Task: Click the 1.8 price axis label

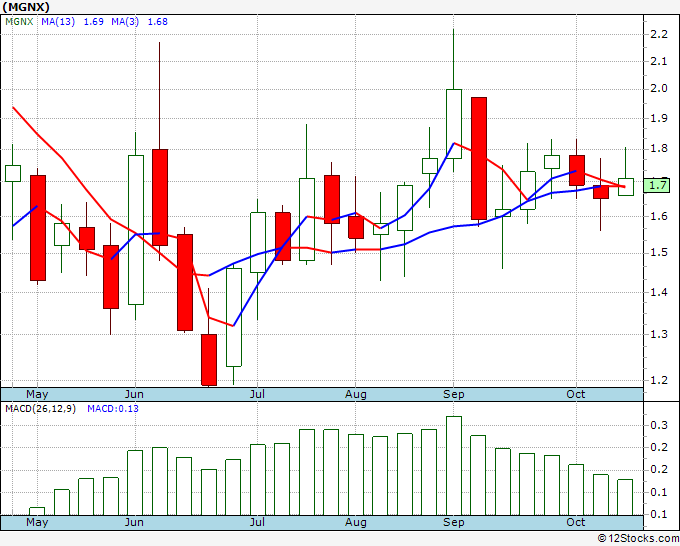Action: pos(659,149)
